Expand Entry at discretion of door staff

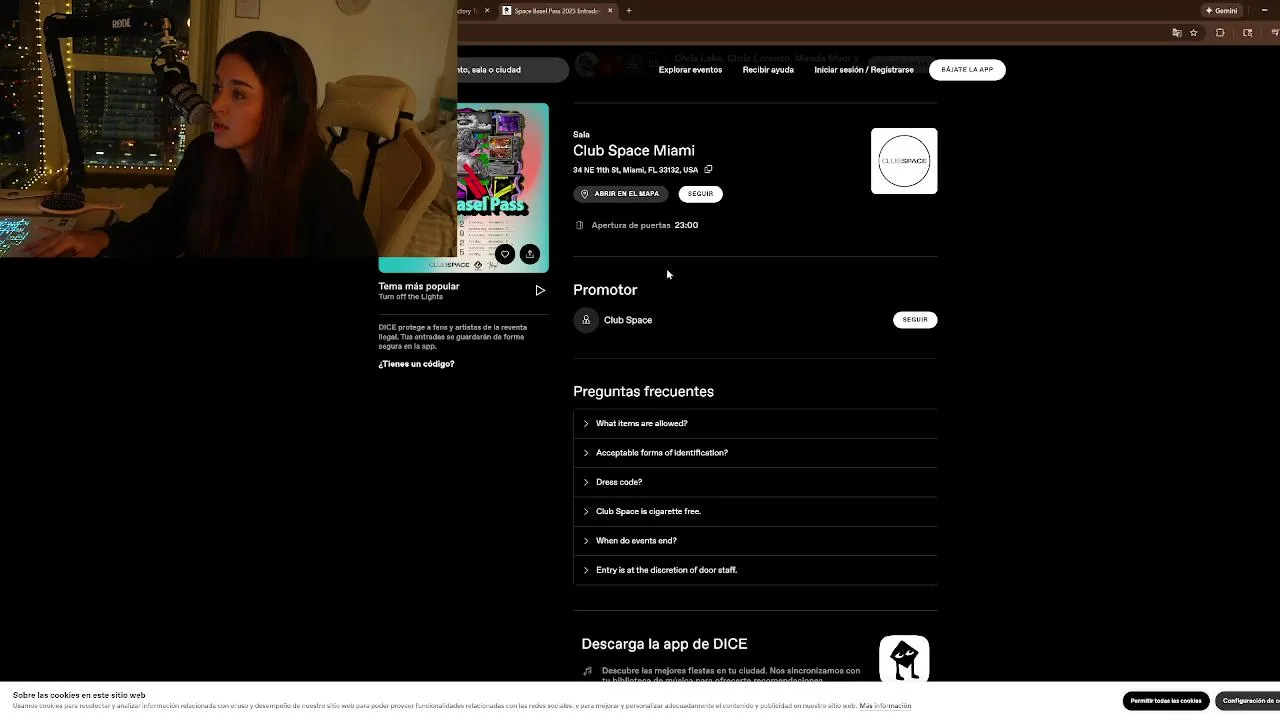click(755, 570)
